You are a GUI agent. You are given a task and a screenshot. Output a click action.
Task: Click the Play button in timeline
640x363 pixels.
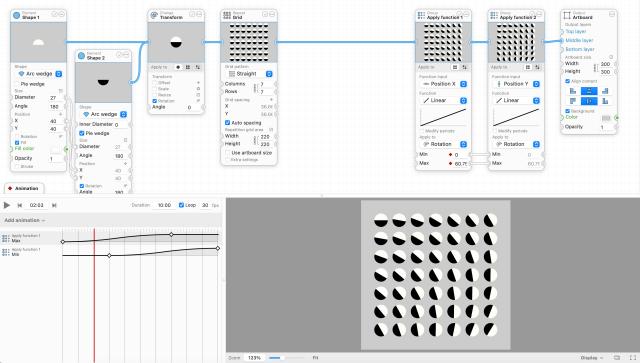coord(7,205)
